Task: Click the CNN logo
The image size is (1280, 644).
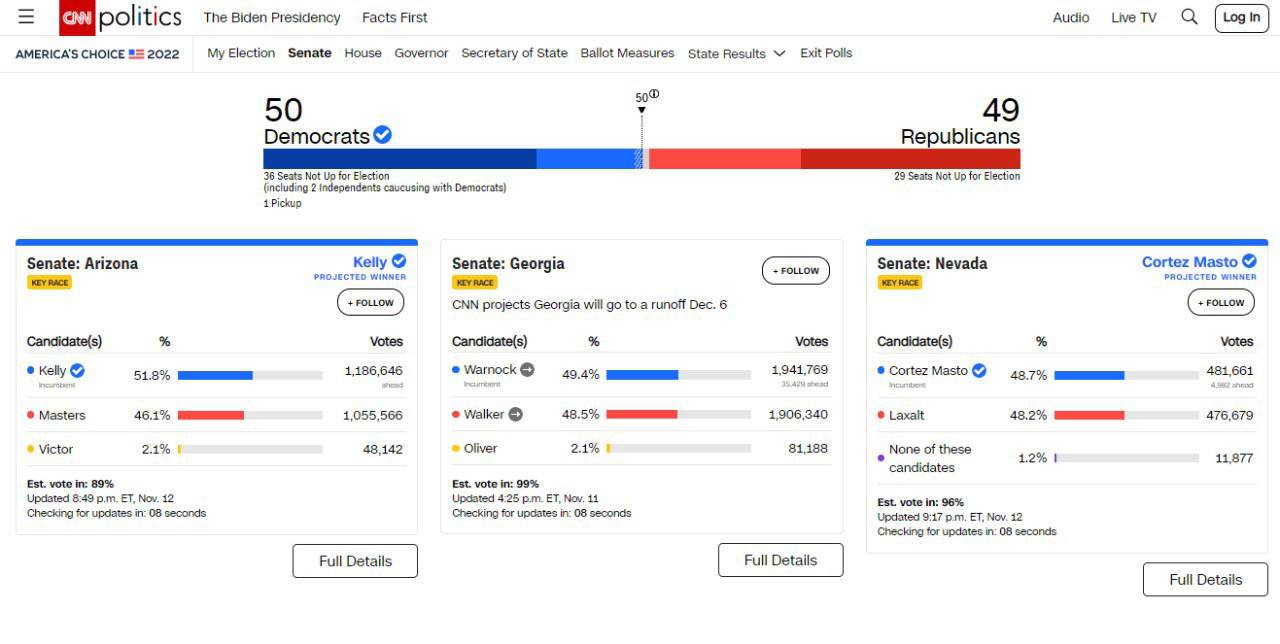Action: 77,17
